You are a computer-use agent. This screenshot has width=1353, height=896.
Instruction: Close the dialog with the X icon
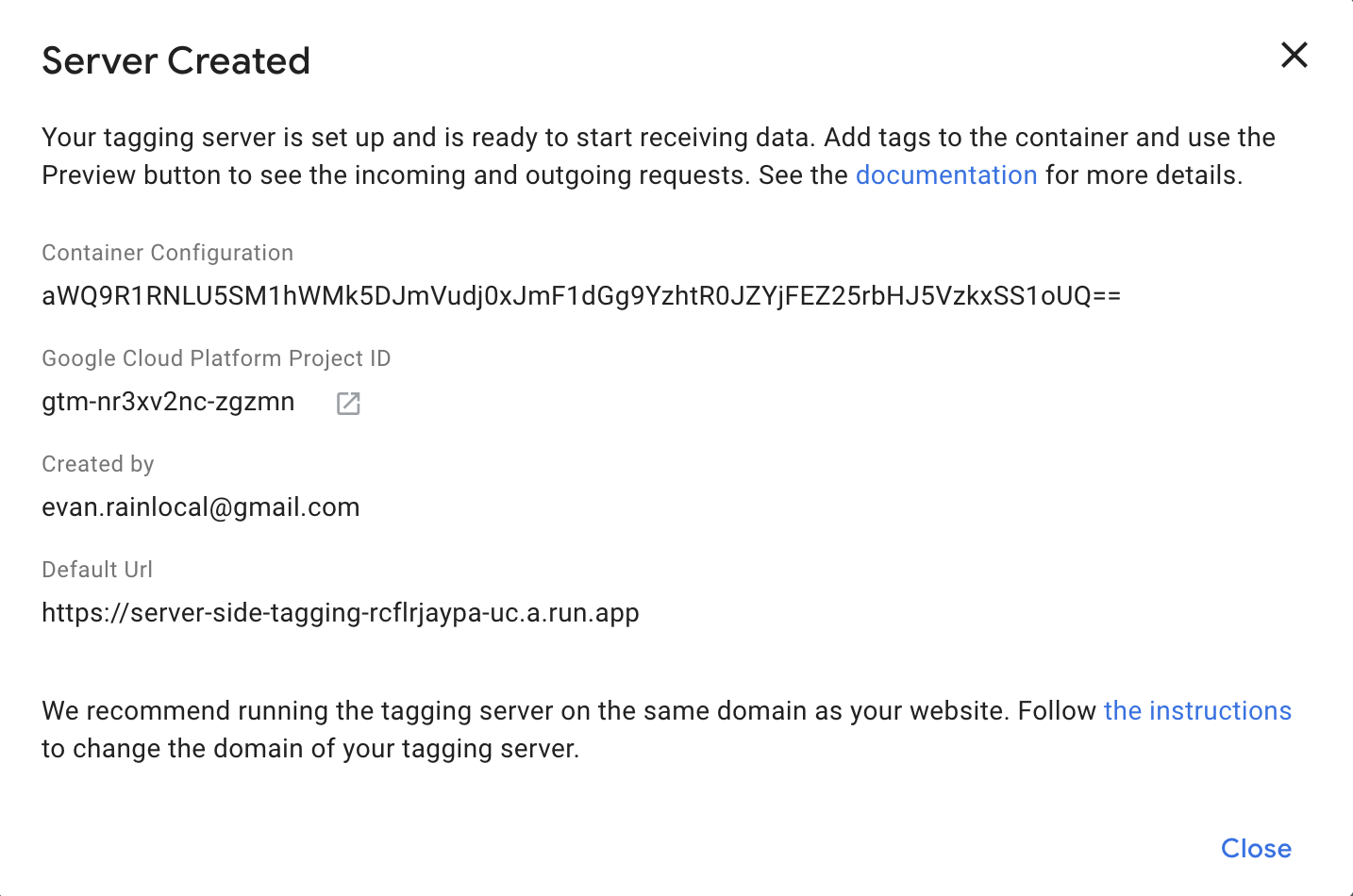[1294, 56]
